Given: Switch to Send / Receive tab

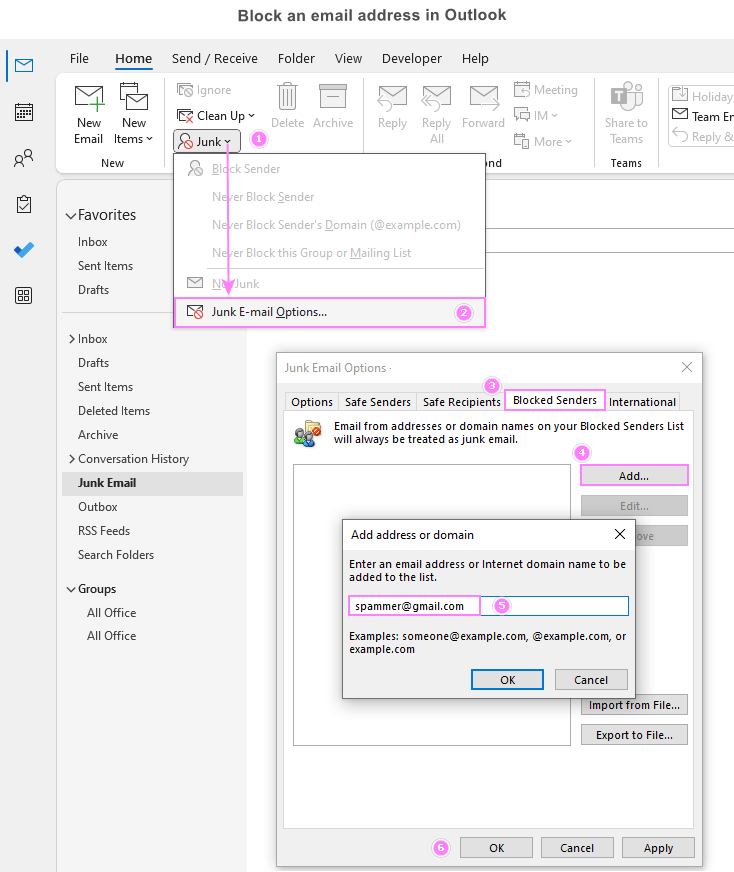Looking at the screenshot, I should tap(215, 58).
